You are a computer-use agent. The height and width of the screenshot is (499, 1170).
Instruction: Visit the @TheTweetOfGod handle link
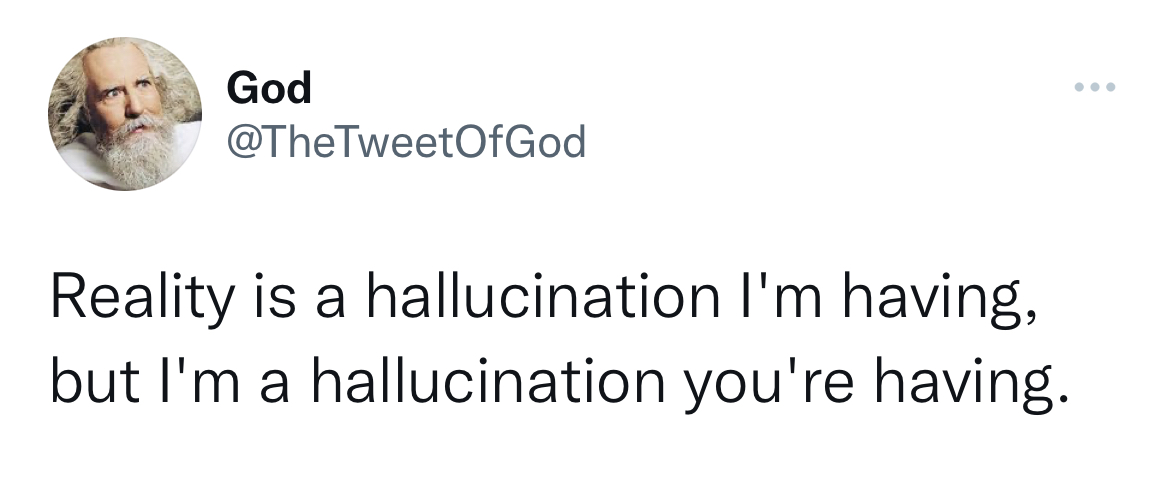tap(406, 142)
